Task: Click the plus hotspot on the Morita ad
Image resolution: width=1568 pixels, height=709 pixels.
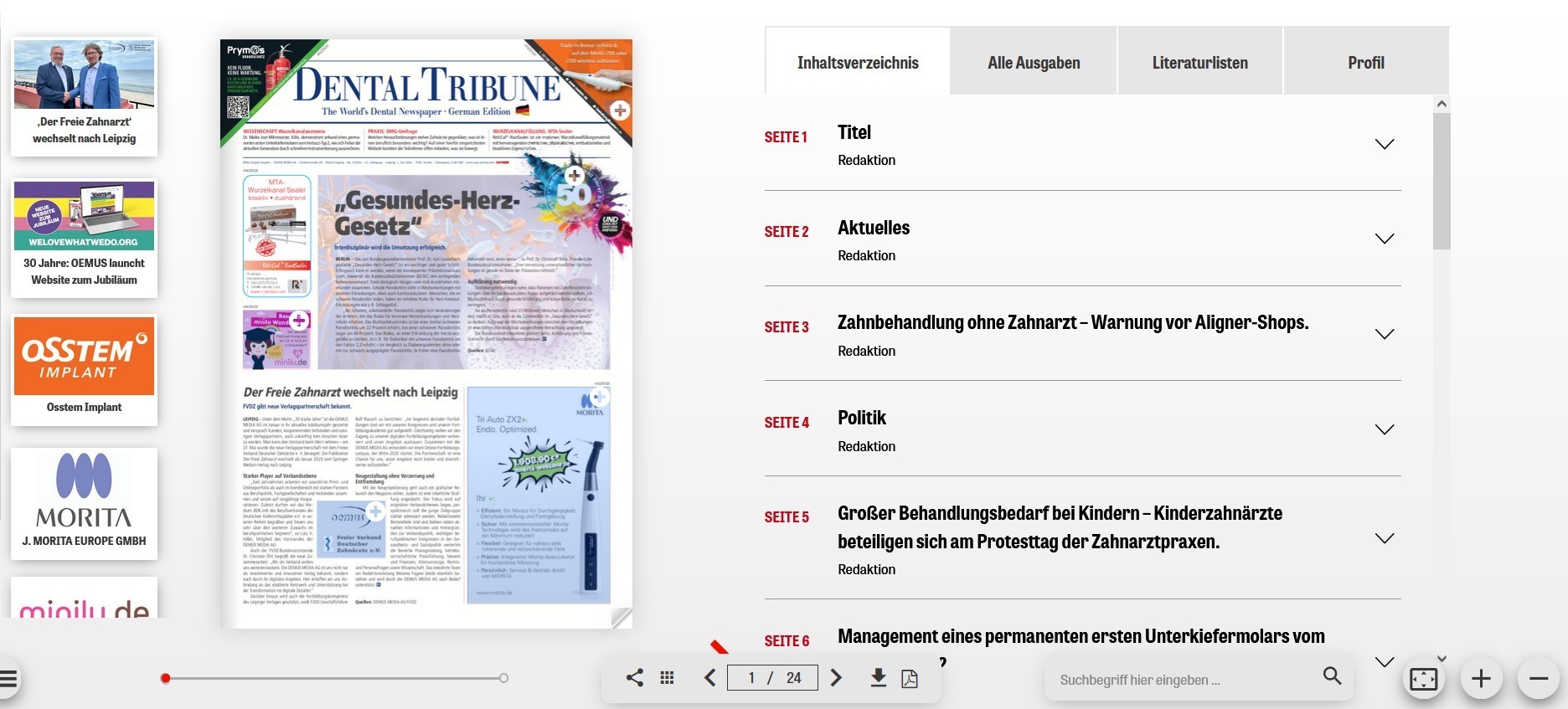Action: pyautogui.click(x=600, y=397)
